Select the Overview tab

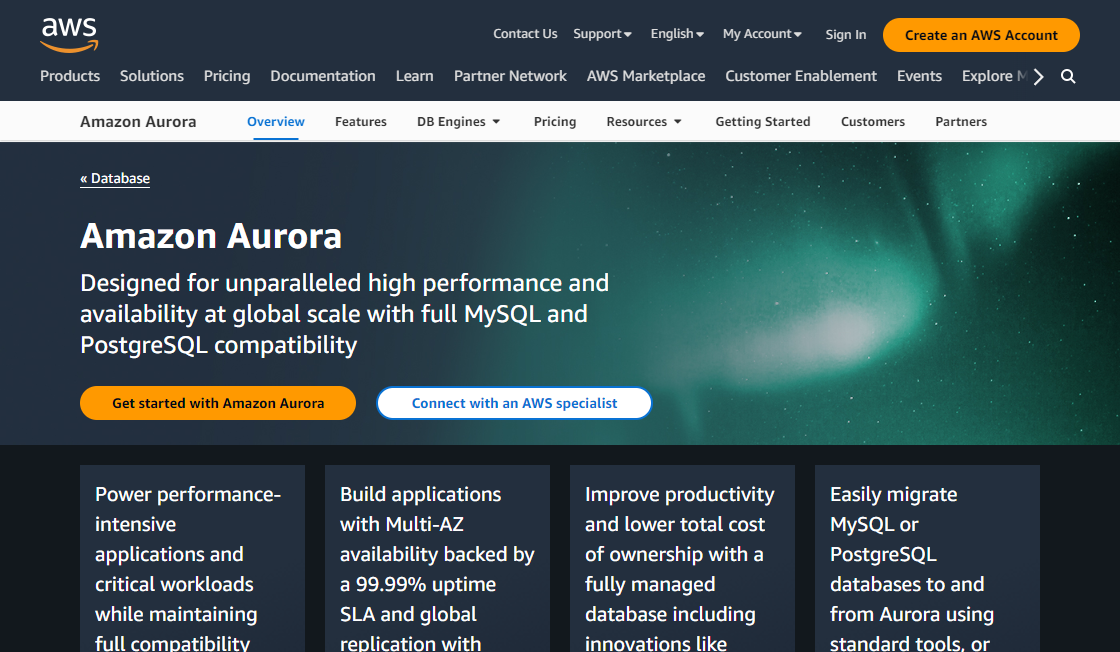[276, 121]
